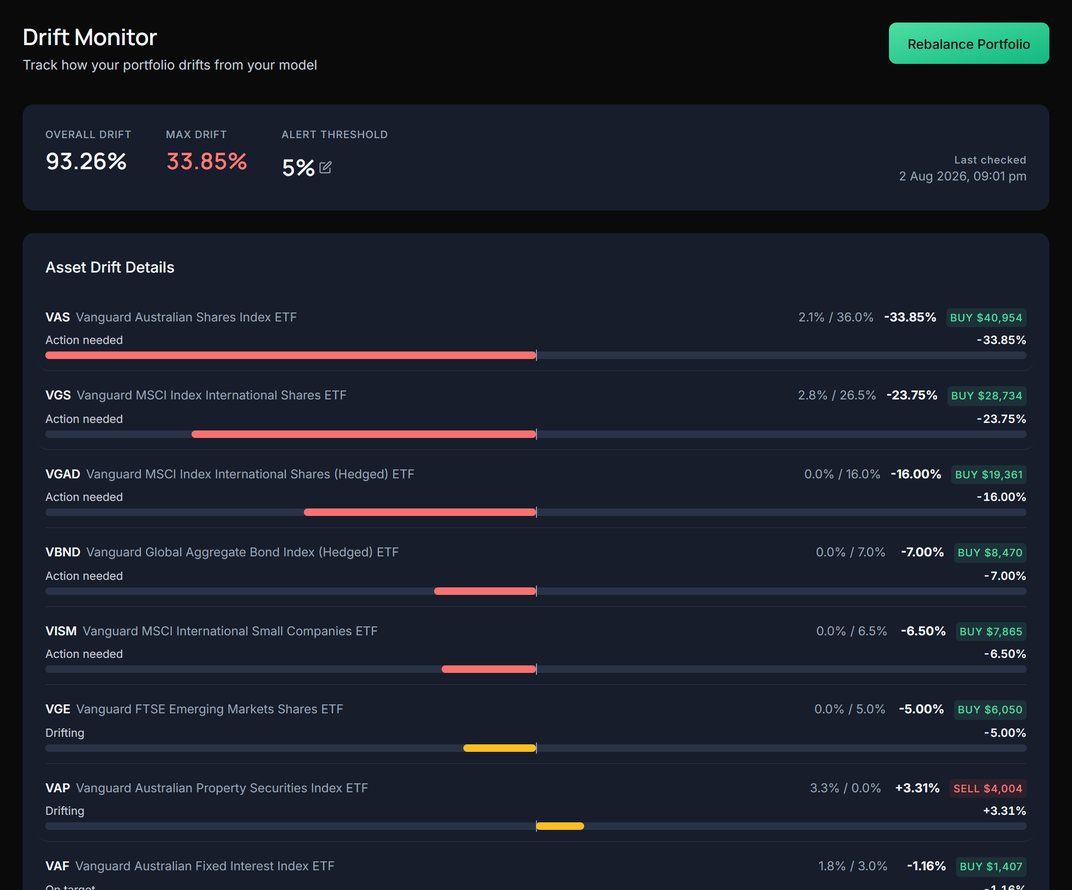Image resolution: width=1072 pixels, height=890 pixels.
Task: Click the Drift Monitor page title
Action: 90,37
